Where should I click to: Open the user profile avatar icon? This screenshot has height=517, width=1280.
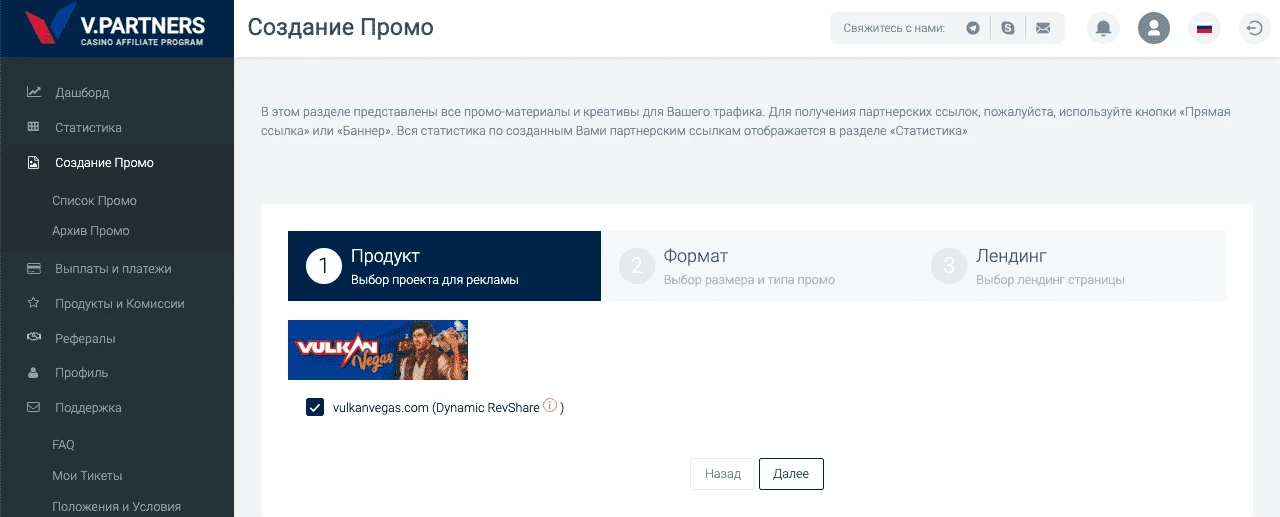(x=1154, y=28)
